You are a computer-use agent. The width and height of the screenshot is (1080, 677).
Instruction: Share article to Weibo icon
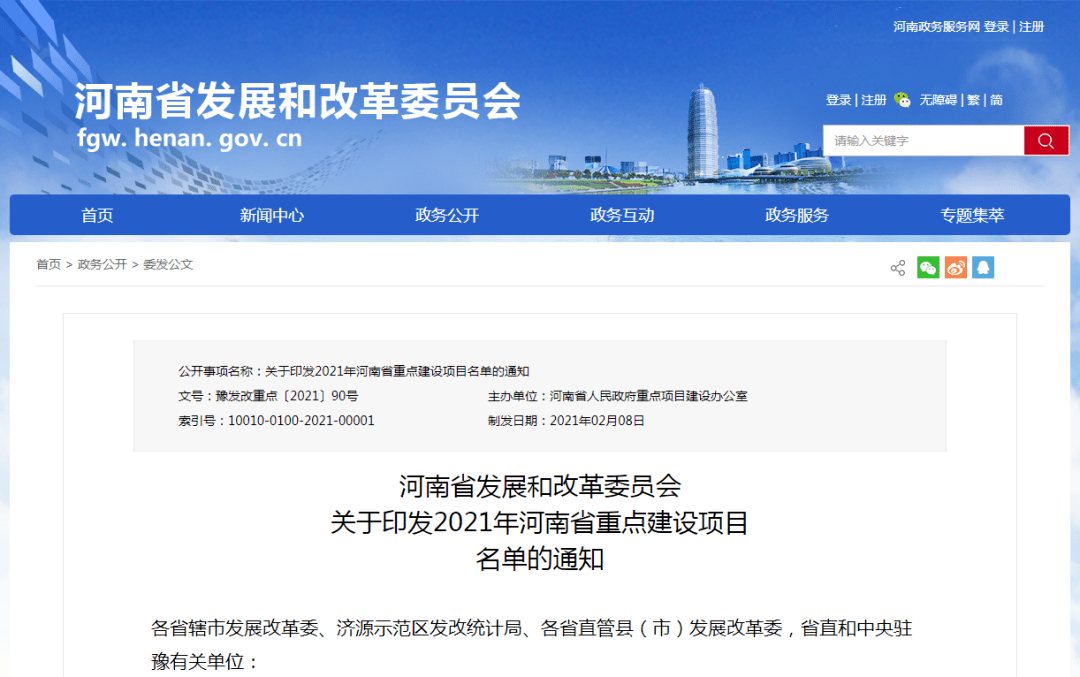(956, 268)
